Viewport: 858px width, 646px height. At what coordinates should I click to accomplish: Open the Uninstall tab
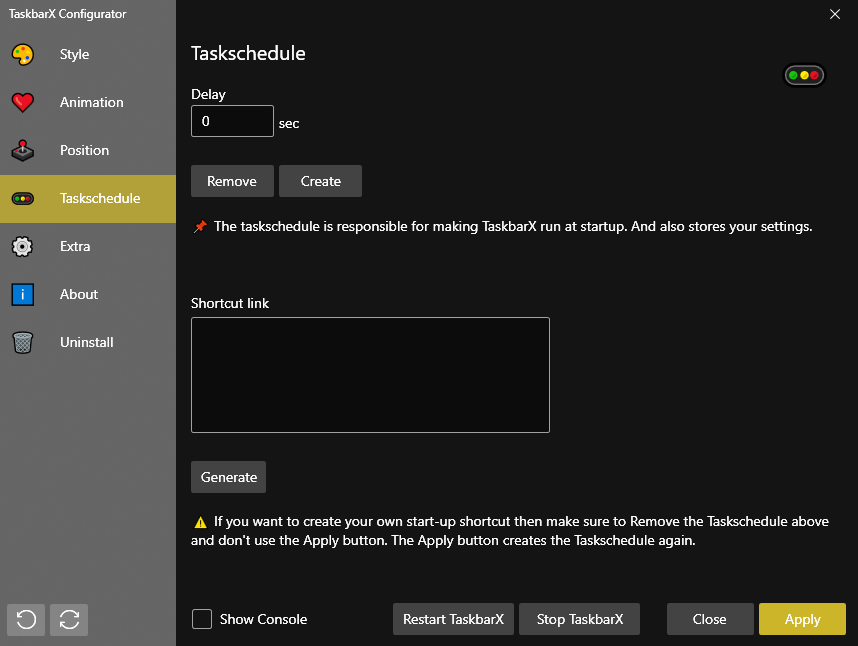coord(88,342)
